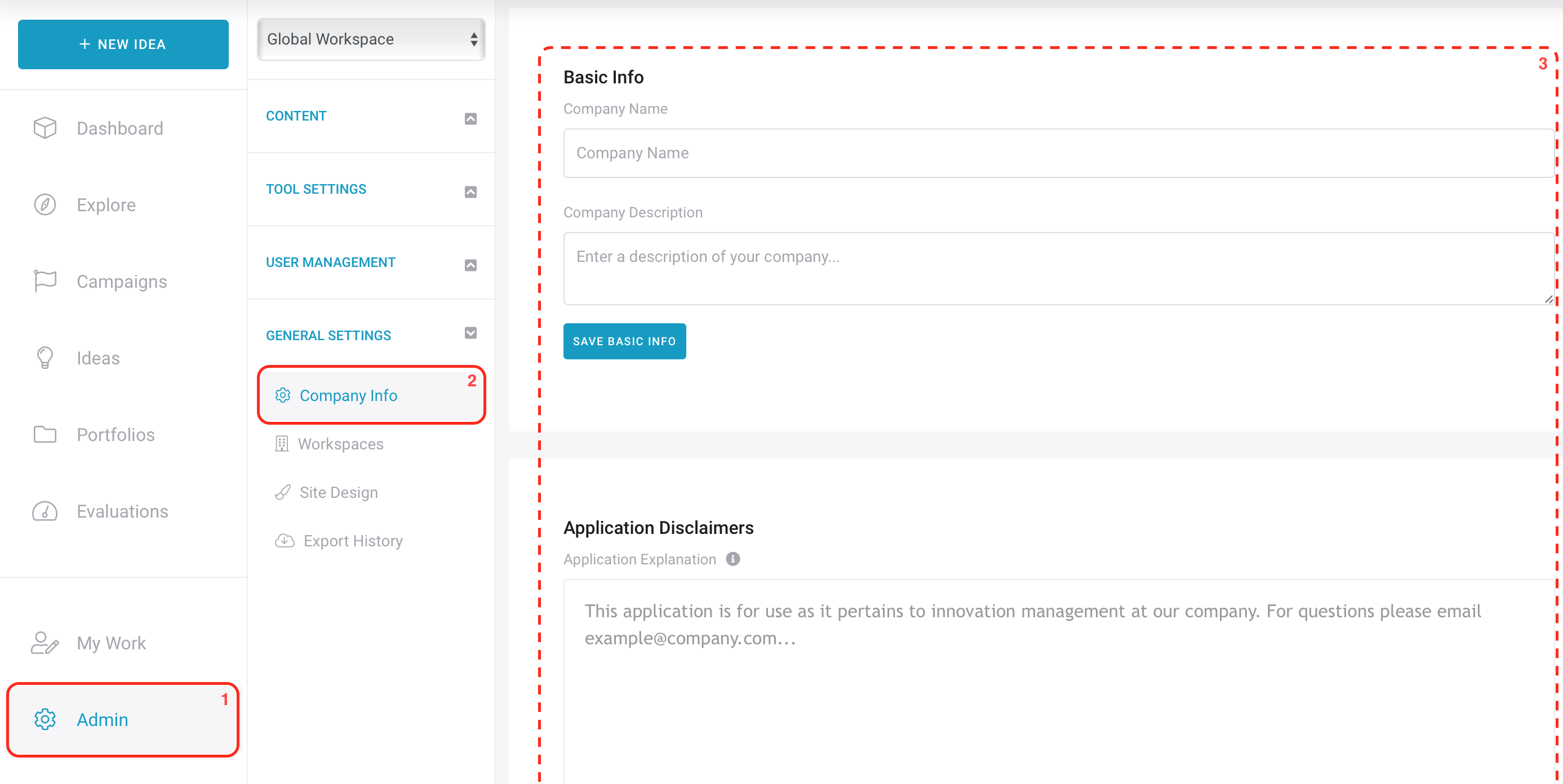
Task: Open Portfolios from sidebar
Action: point(123,434)
